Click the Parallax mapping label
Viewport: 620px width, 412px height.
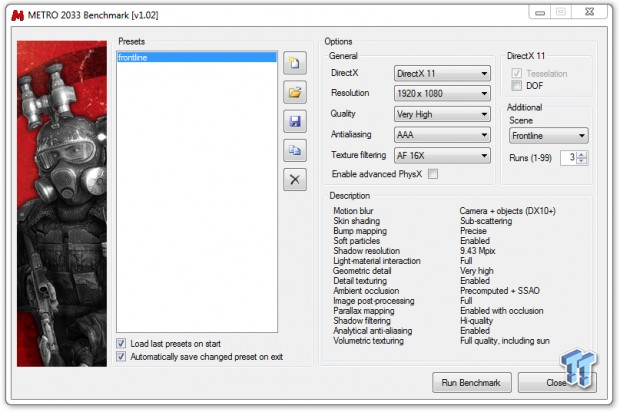(x=364, y=311)
